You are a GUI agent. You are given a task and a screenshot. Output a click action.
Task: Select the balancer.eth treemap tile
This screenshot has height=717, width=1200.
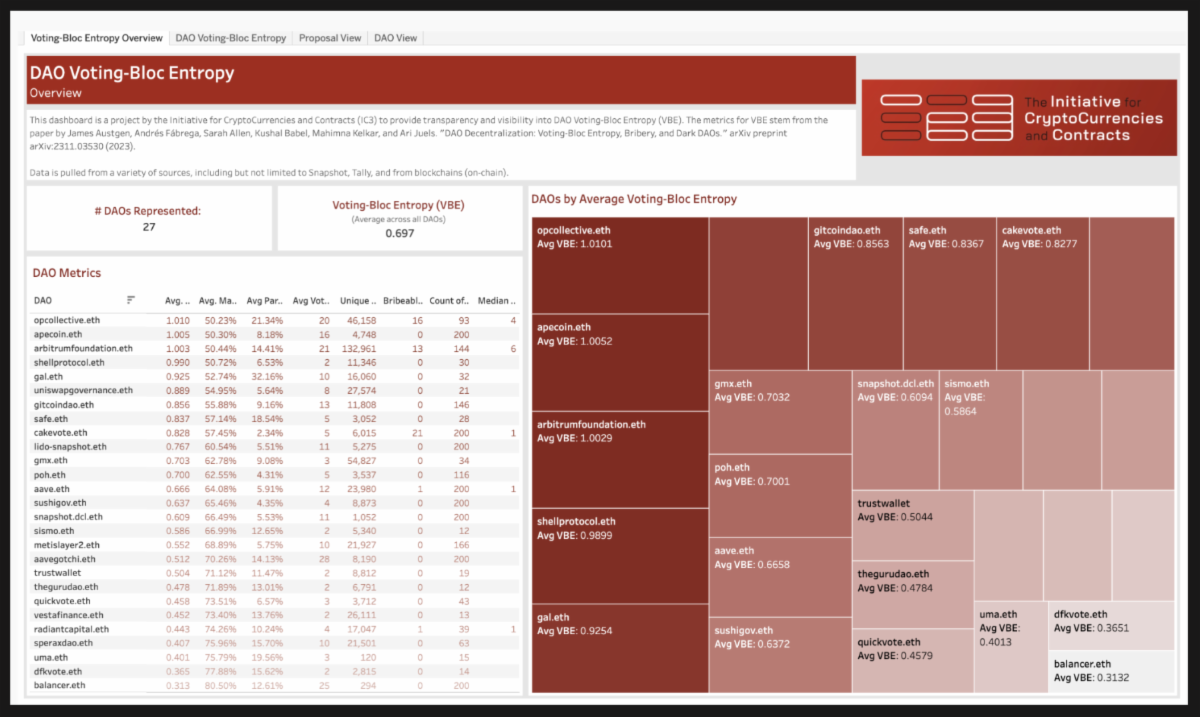point(1111,671)
